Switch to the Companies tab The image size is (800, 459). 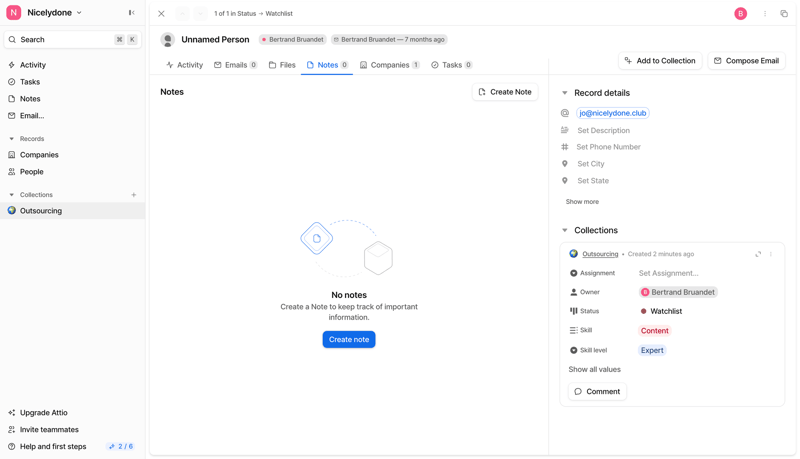[x=389, y=65]
